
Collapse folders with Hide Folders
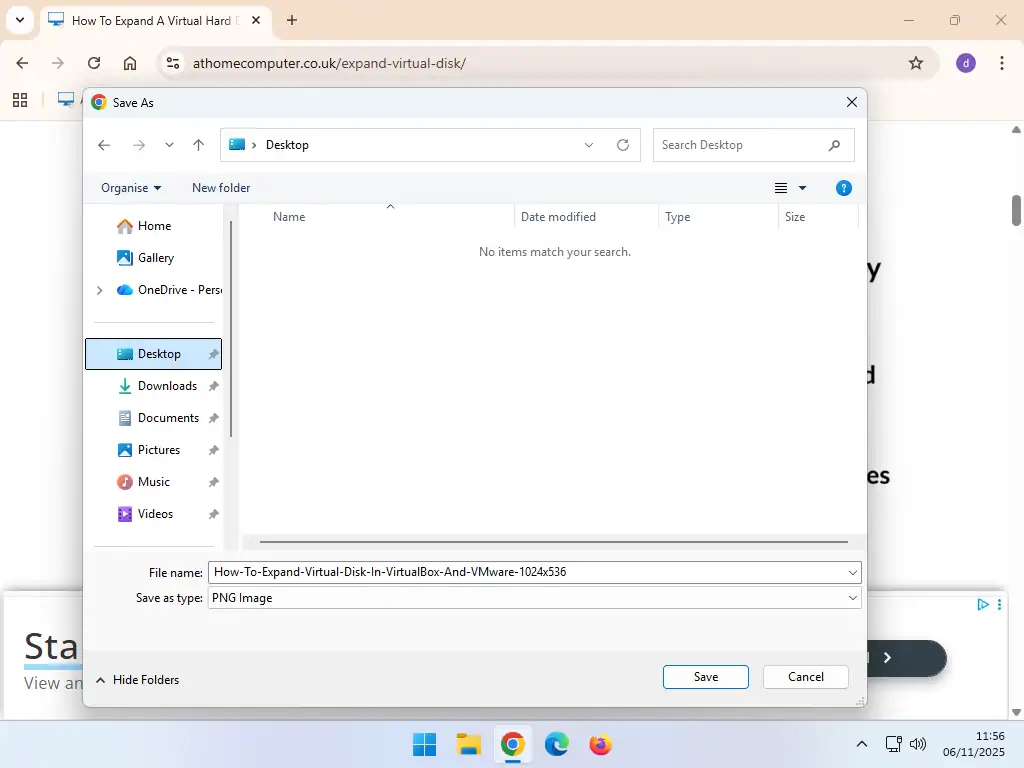click(137, 679)
